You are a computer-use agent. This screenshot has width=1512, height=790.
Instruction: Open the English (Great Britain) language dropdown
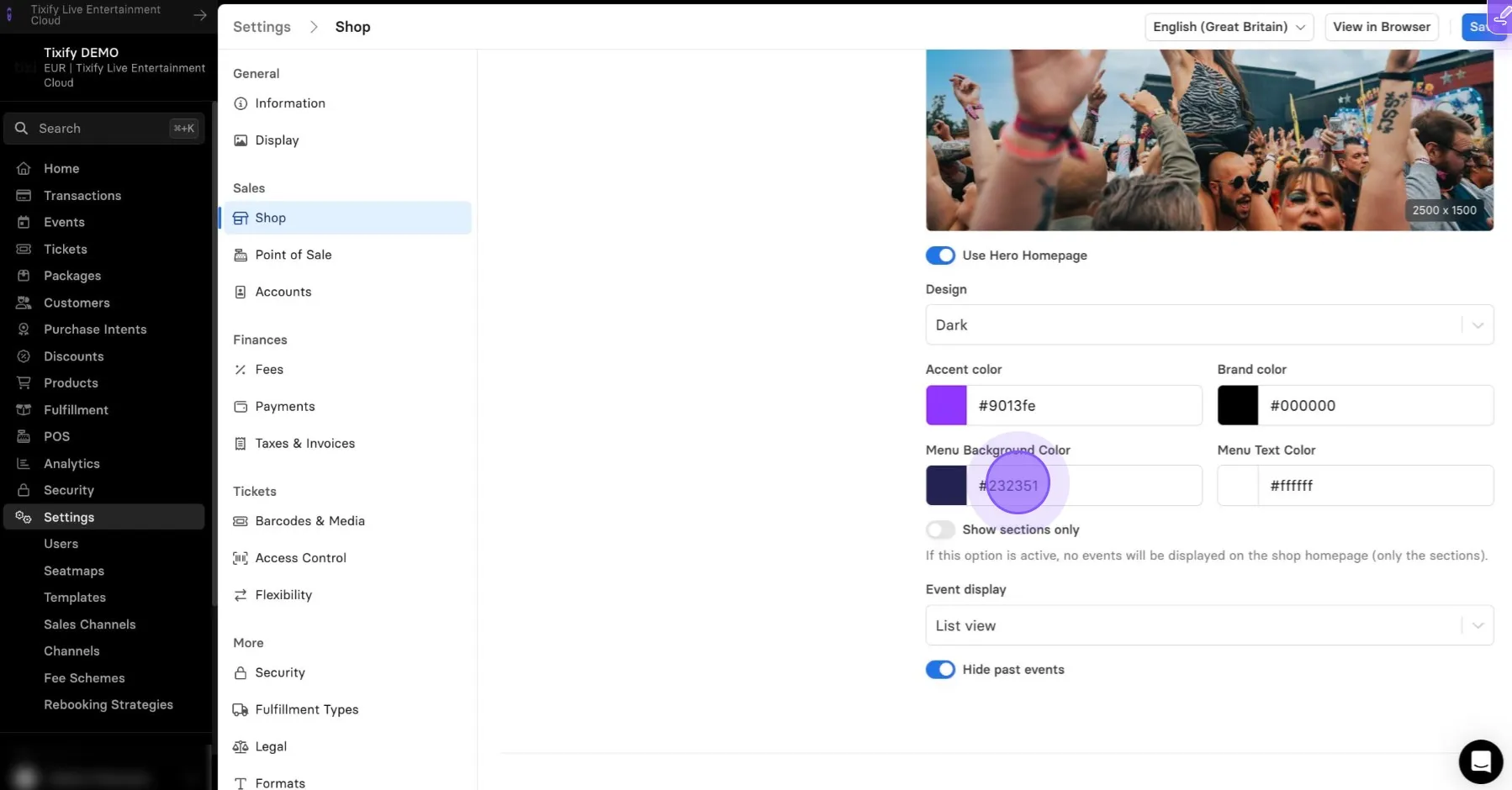(1229, 27)
